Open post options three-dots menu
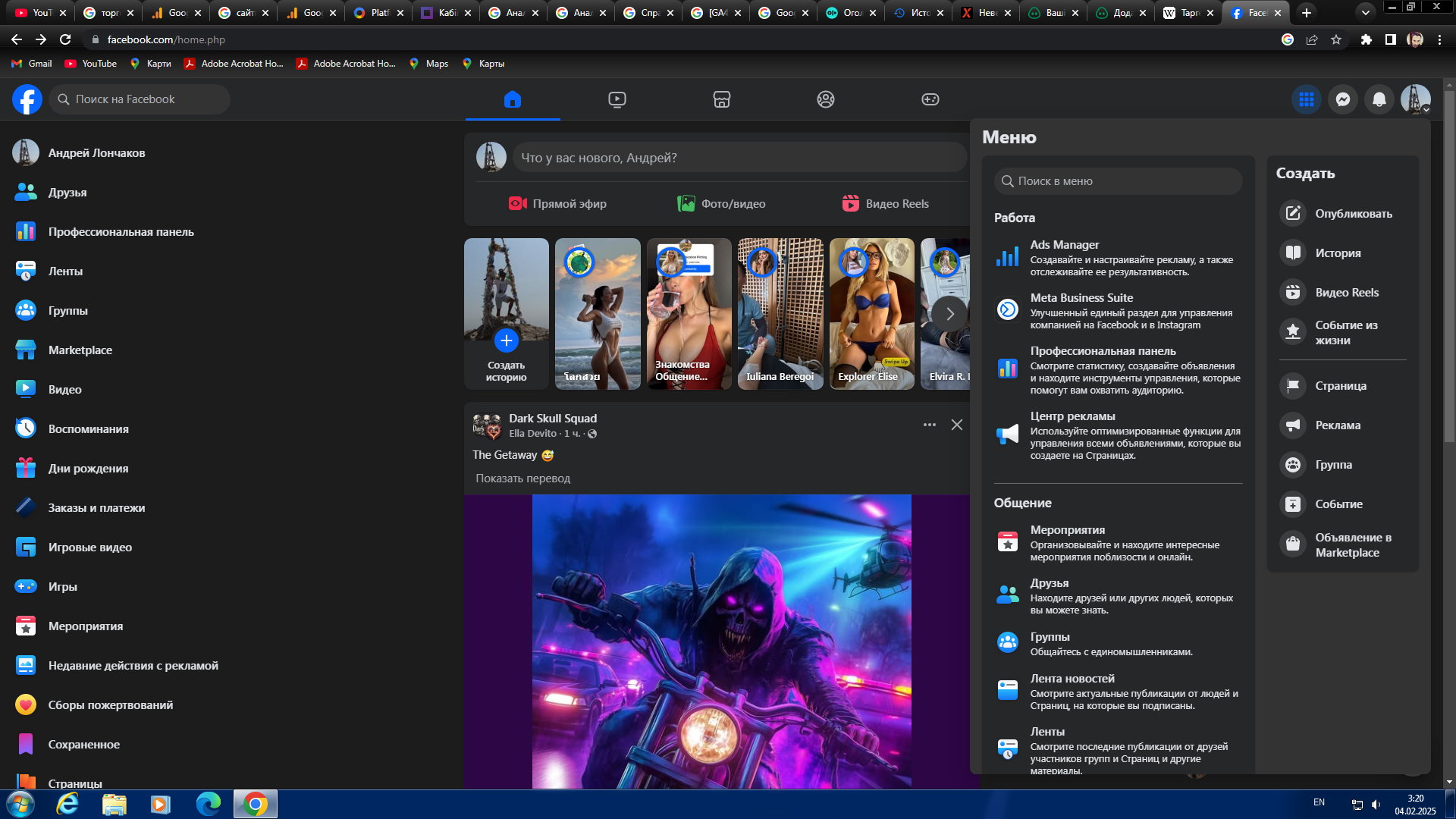 [930, 425]
